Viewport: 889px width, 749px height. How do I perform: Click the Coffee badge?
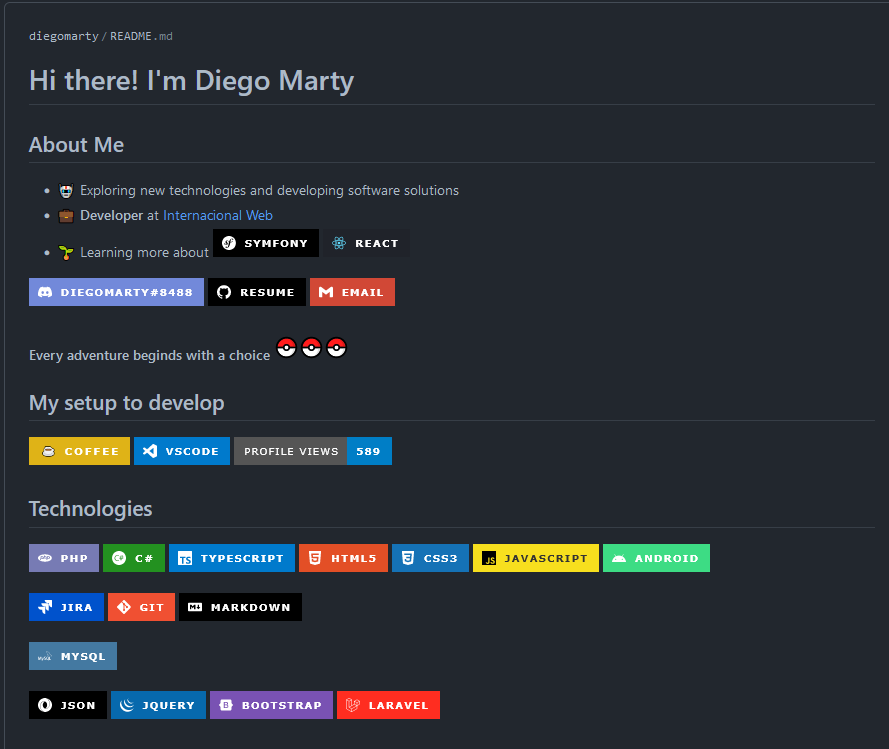click(x=79, y=451)
